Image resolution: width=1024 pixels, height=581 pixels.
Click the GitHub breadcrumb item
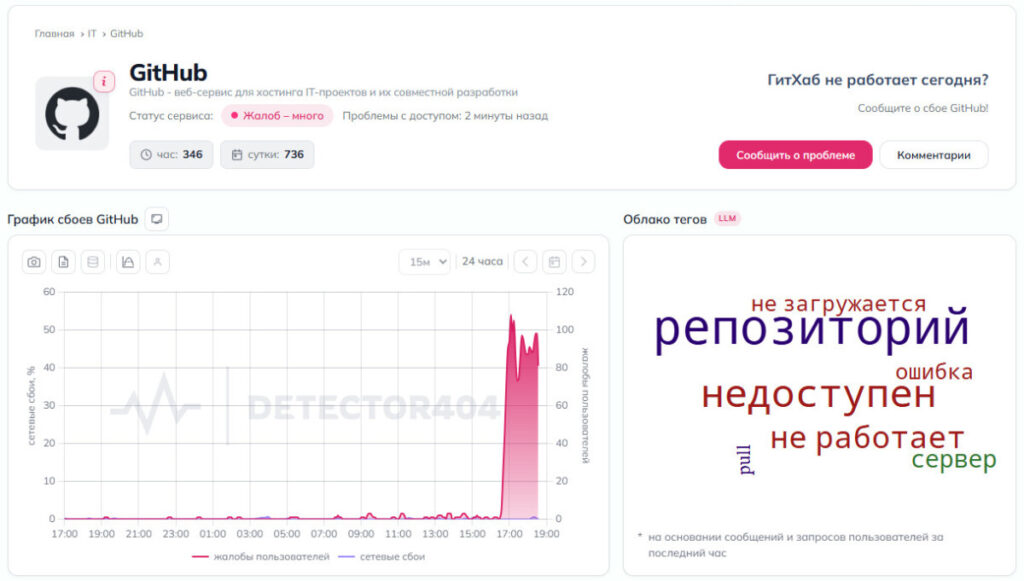point(126,33)
